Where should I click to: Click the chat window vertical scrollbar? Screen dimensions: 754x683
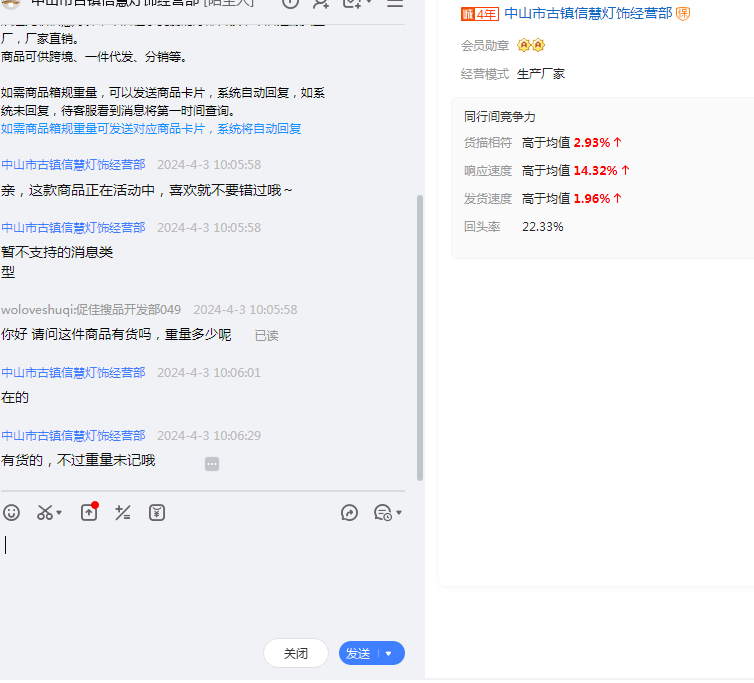point(420,330)
